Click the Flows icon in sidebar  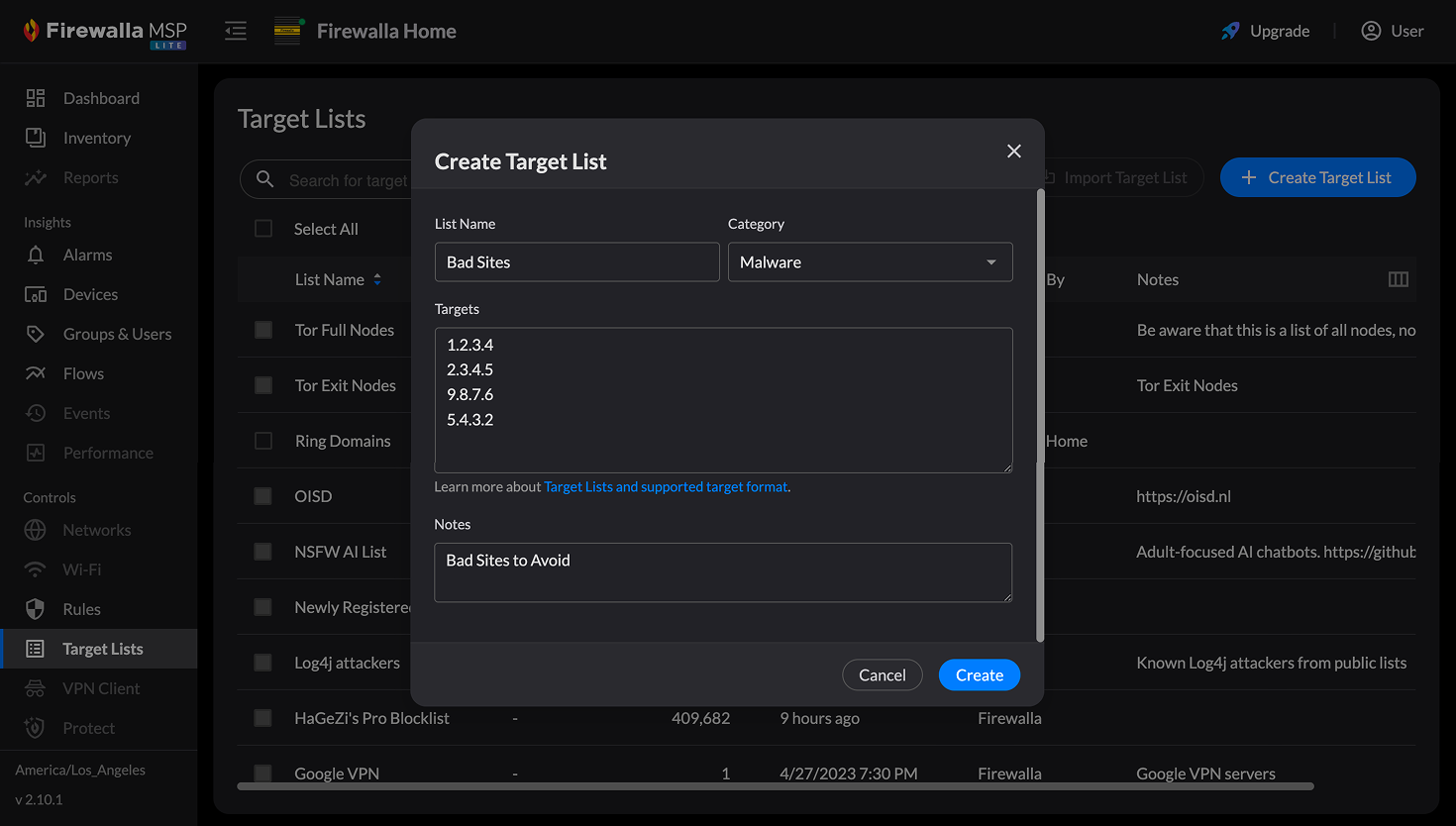36,373
